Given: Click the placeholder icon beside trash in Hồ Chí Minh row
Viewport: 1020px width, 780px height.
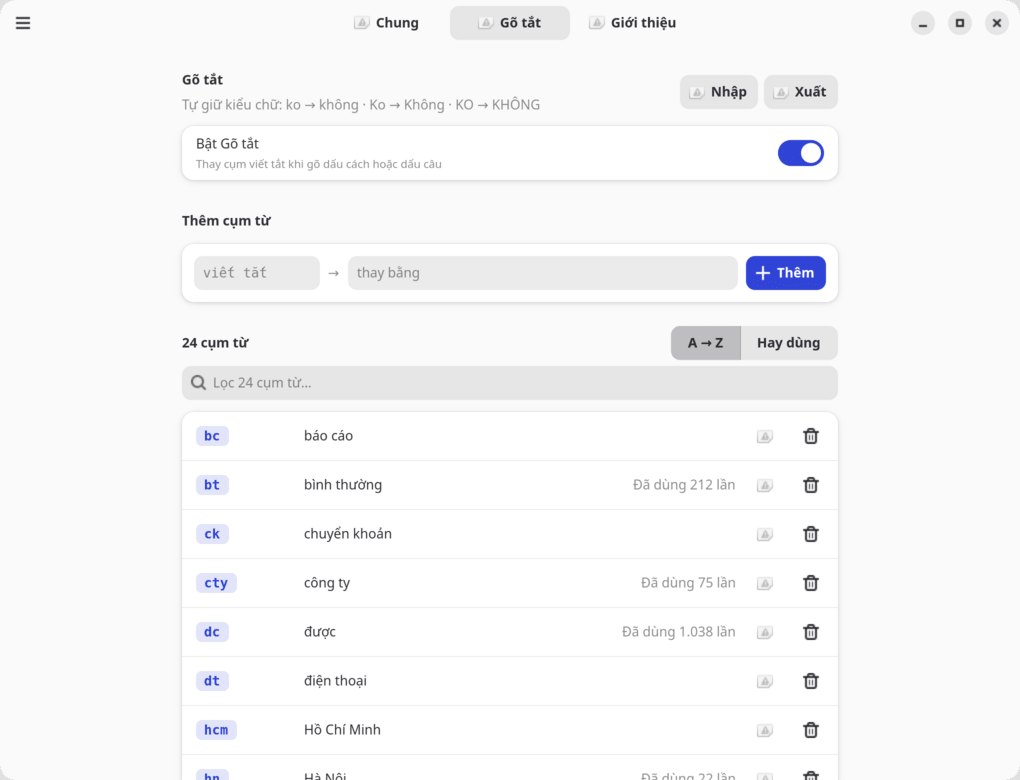Looking at the screenshot, I should click(x=765, y=730).
